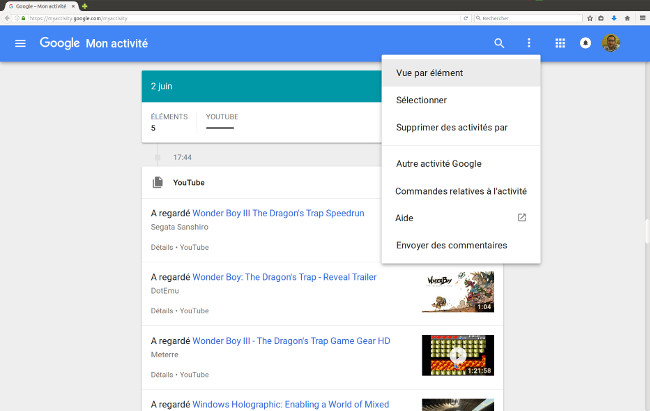Click Détails under Game Gear HD video

tap(162, 374)
